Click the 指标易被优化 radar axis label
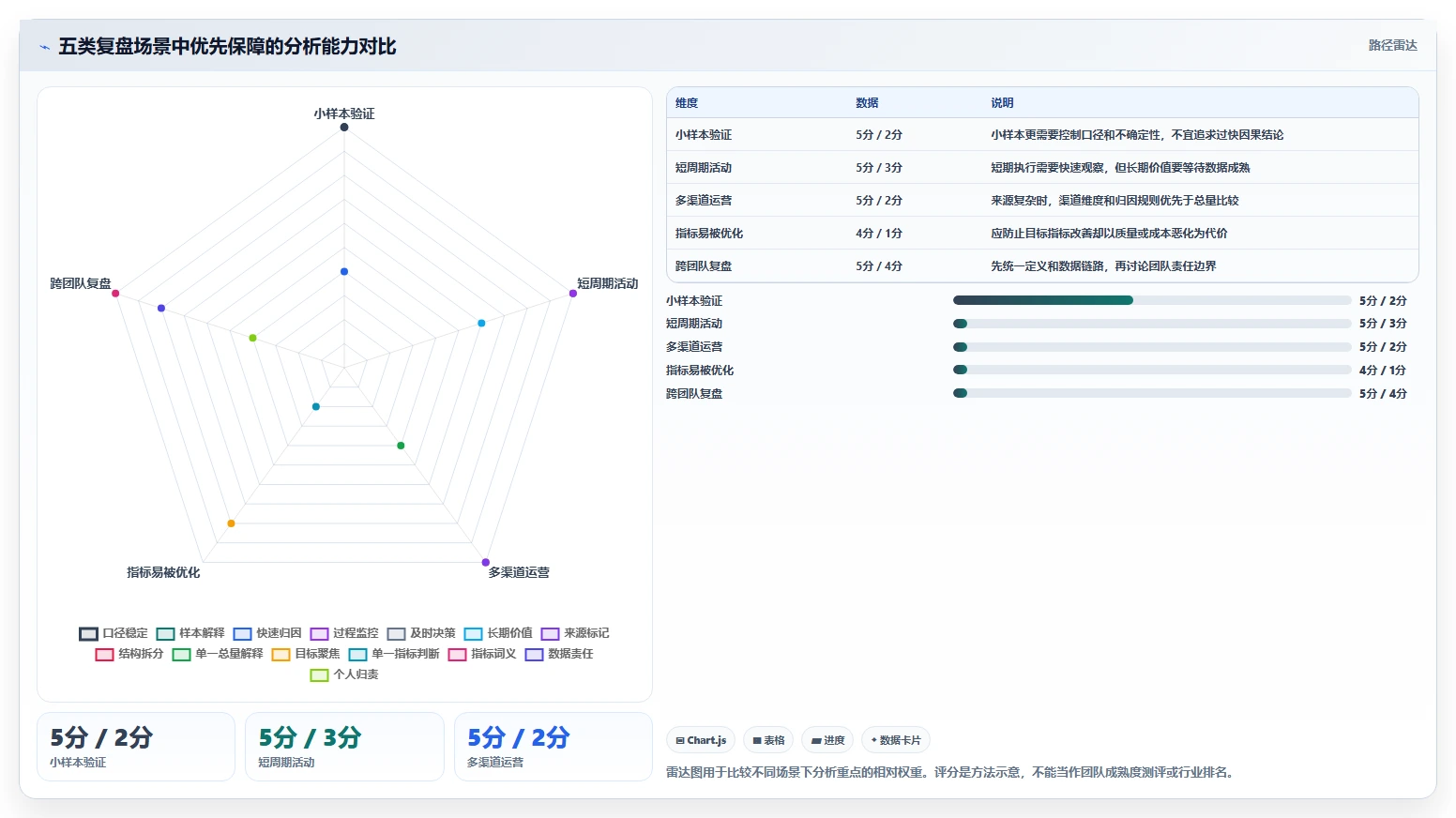 [163, 572]
